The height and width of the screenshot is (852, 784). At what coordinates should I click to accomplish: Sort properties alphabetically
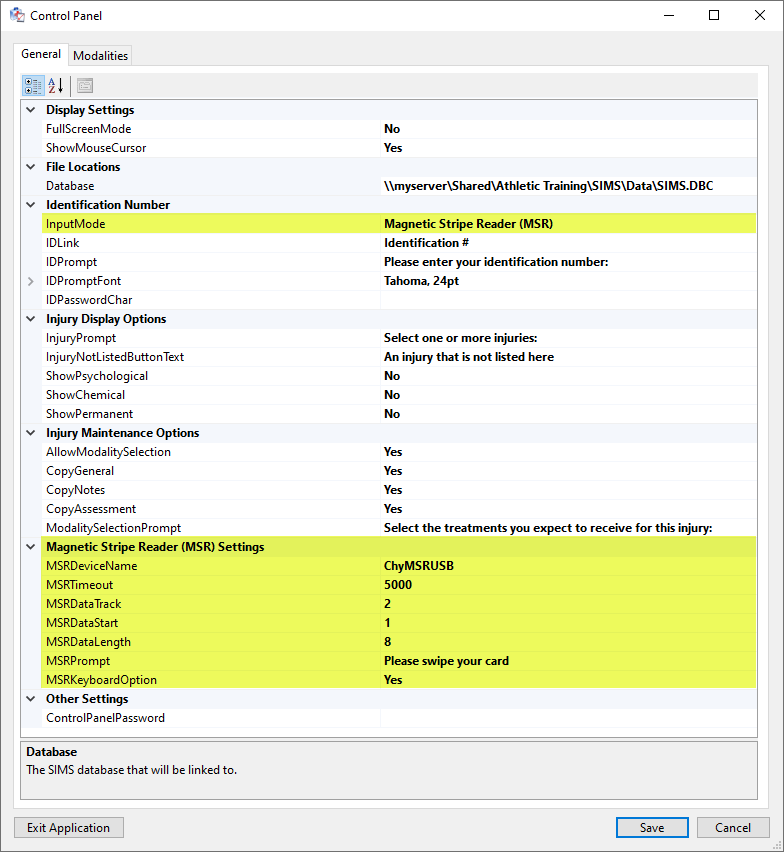(x=56, y=86)
